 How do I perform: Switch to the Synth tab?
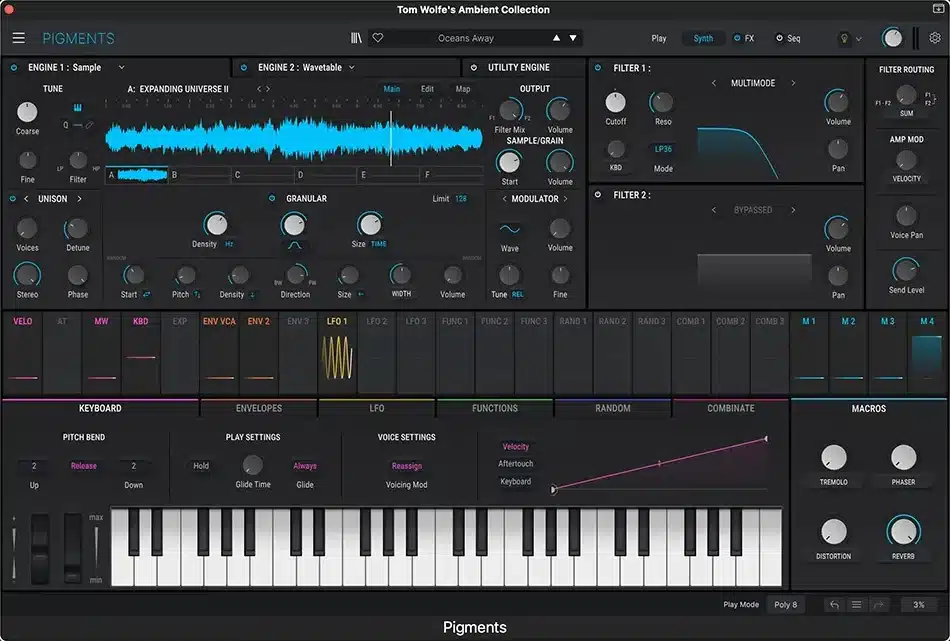point(703,38)
